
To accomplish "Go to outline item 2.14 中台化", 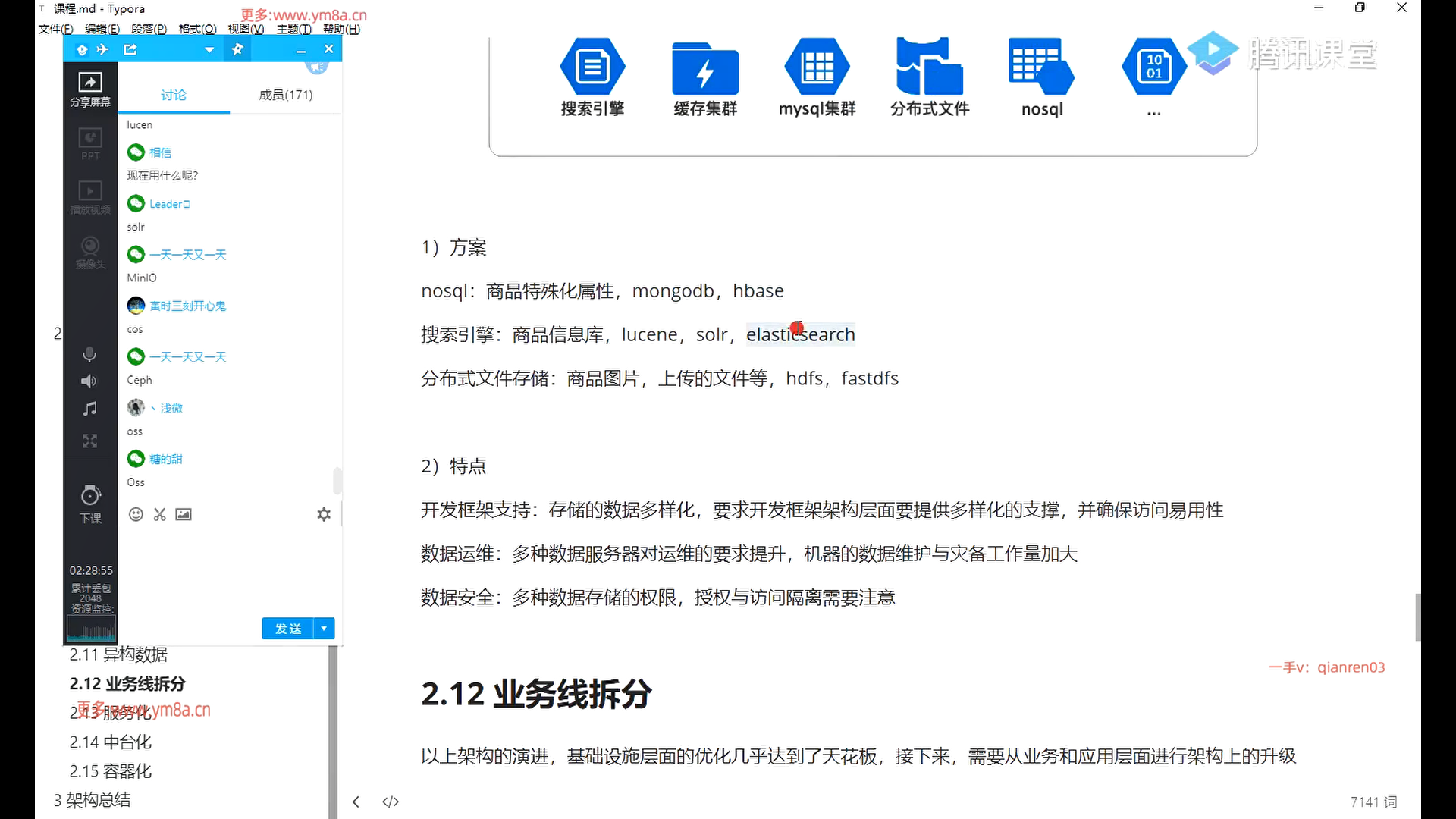I will 111,742.
